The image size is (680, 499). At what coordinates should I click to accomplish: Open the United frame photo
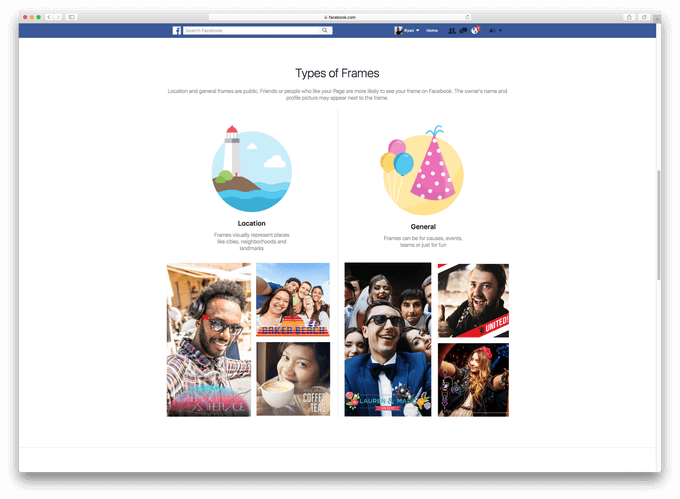pyautogui.click(x=473, y=300)
